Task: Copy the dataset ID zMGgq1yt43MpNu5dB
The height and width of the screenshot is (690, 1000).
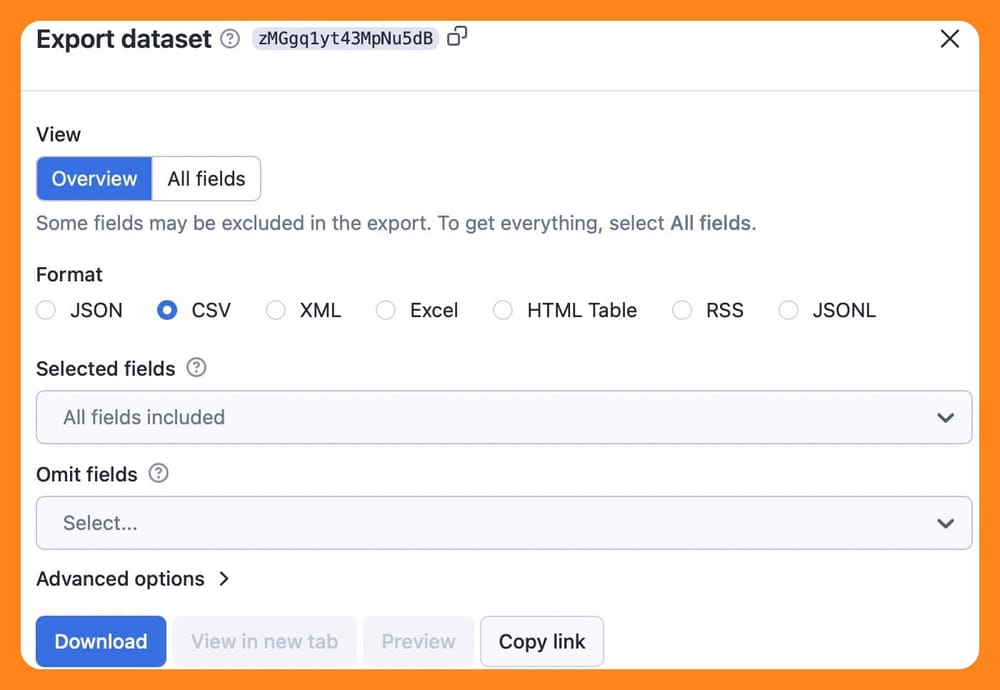Action: [x=458, y=36]
